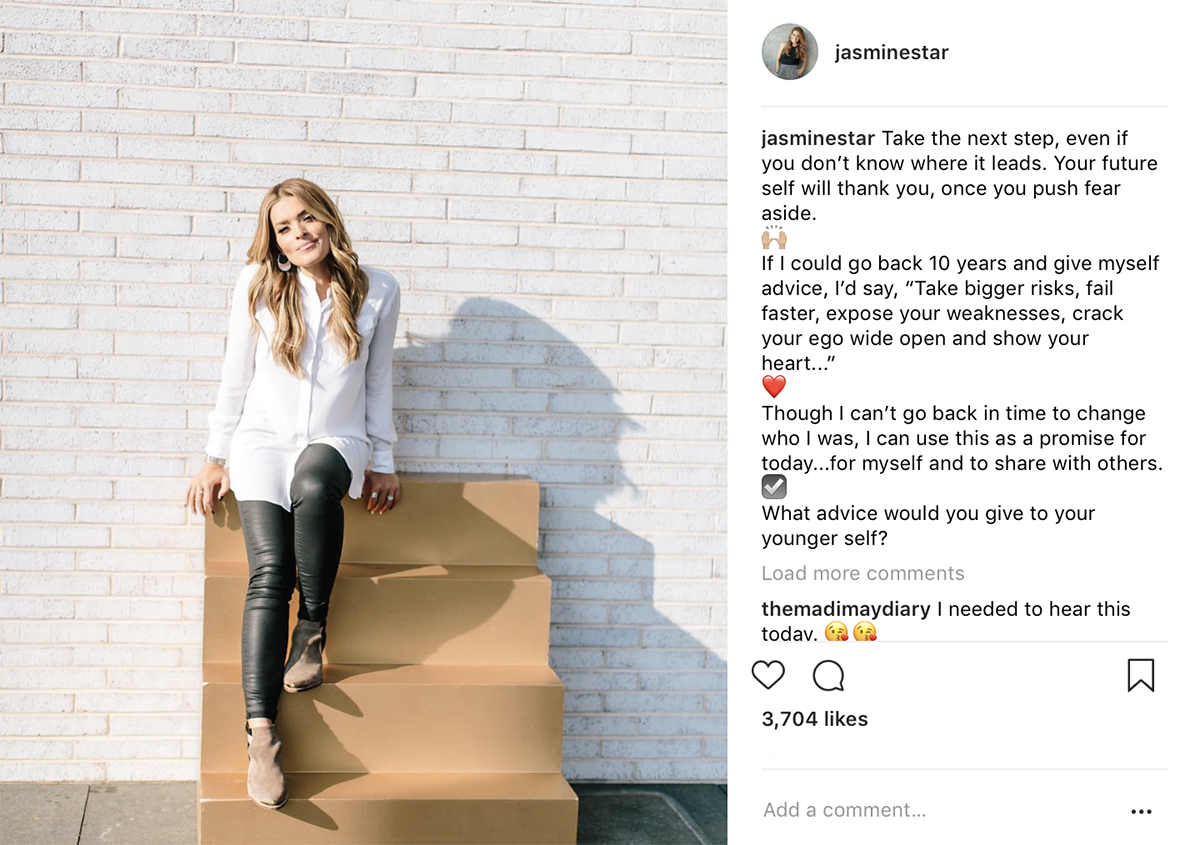Open the comment speech bubble icon
The width and height of the screenshot is (1200, 845).
[828, 677]
